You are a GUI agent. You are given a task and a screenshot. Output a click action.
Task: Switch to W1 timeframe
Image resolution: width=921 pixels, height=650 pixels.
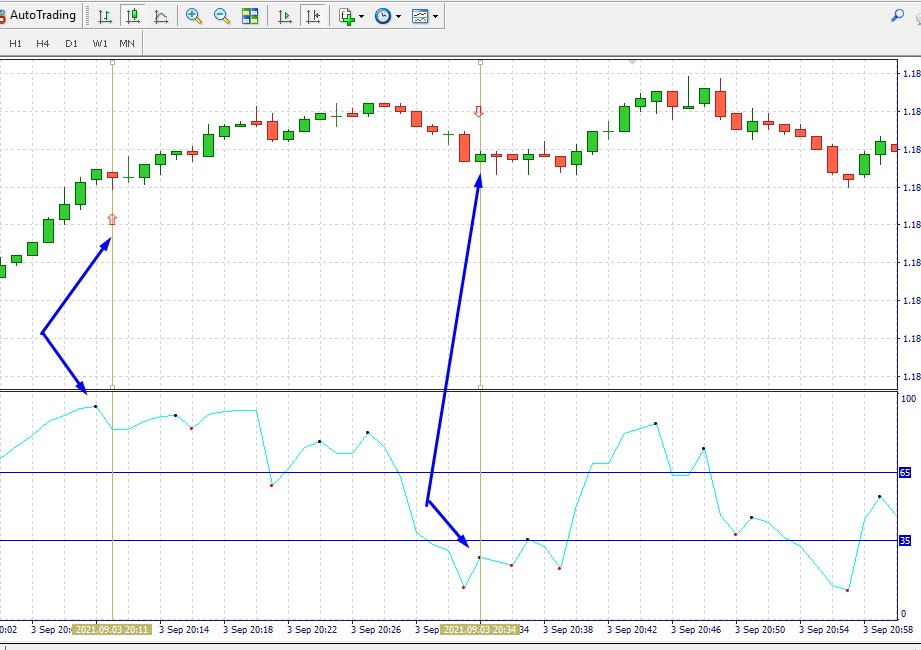[100, 43]
